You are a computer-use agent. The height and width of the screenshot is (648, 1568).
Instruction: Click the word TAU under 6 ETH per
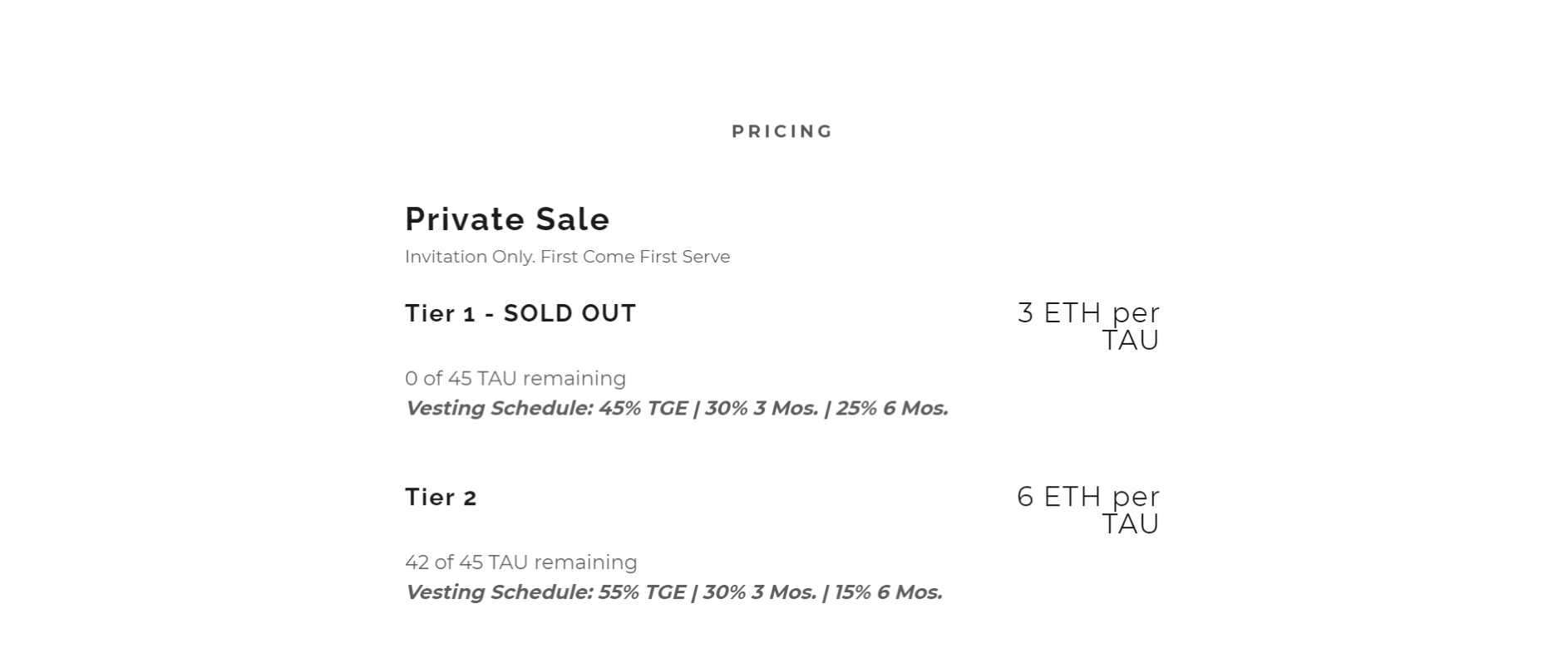1131,524
